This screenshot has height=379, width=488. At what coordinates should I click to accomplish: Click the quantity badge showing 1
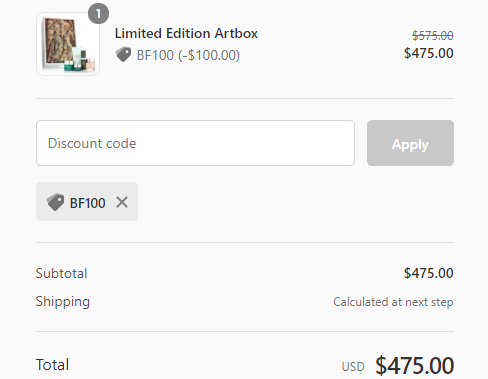pyautogui.click(x=98, y=14)
